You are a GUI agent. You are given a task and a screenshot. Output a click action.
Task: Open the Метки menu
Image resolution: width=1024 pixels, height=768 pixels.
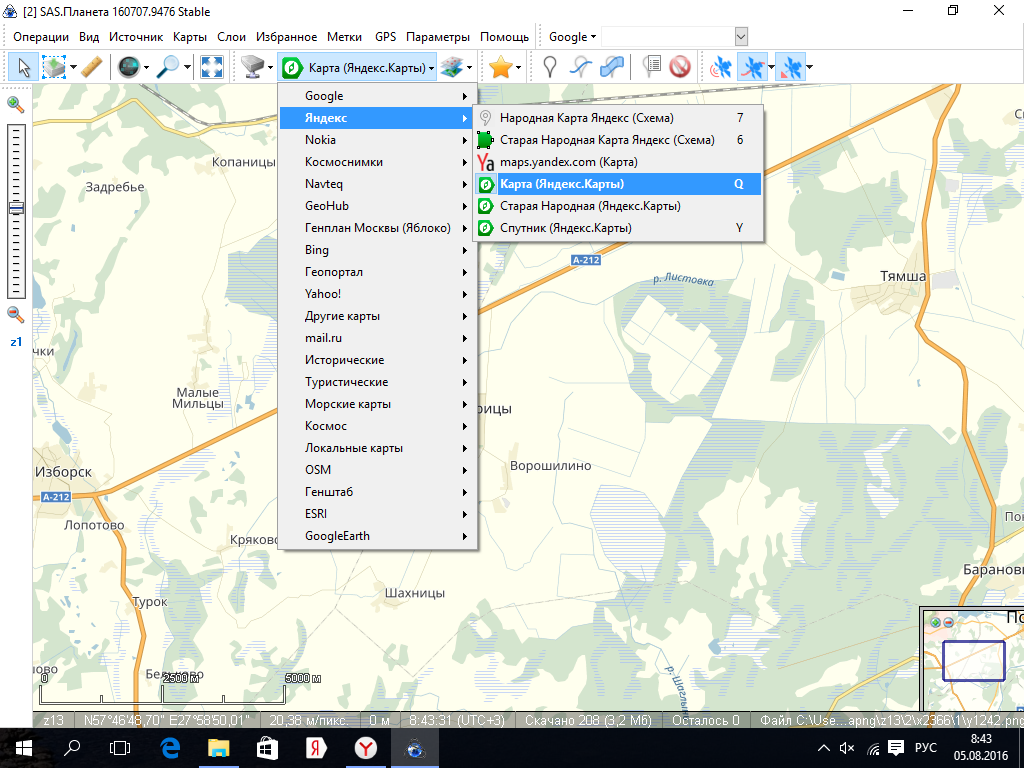tap(344, 37)
